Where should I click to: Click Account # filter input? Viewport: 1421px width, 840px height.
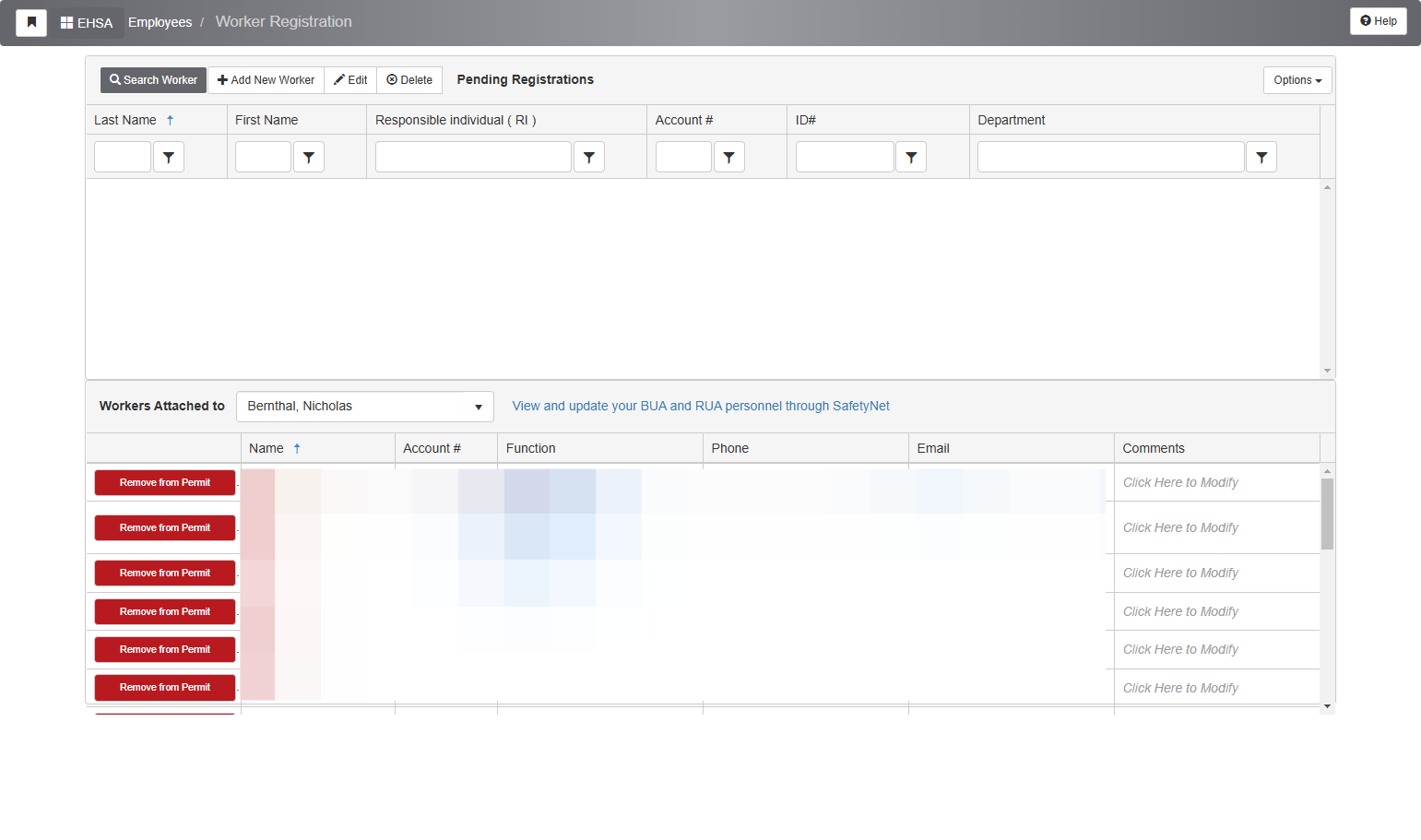683,157
